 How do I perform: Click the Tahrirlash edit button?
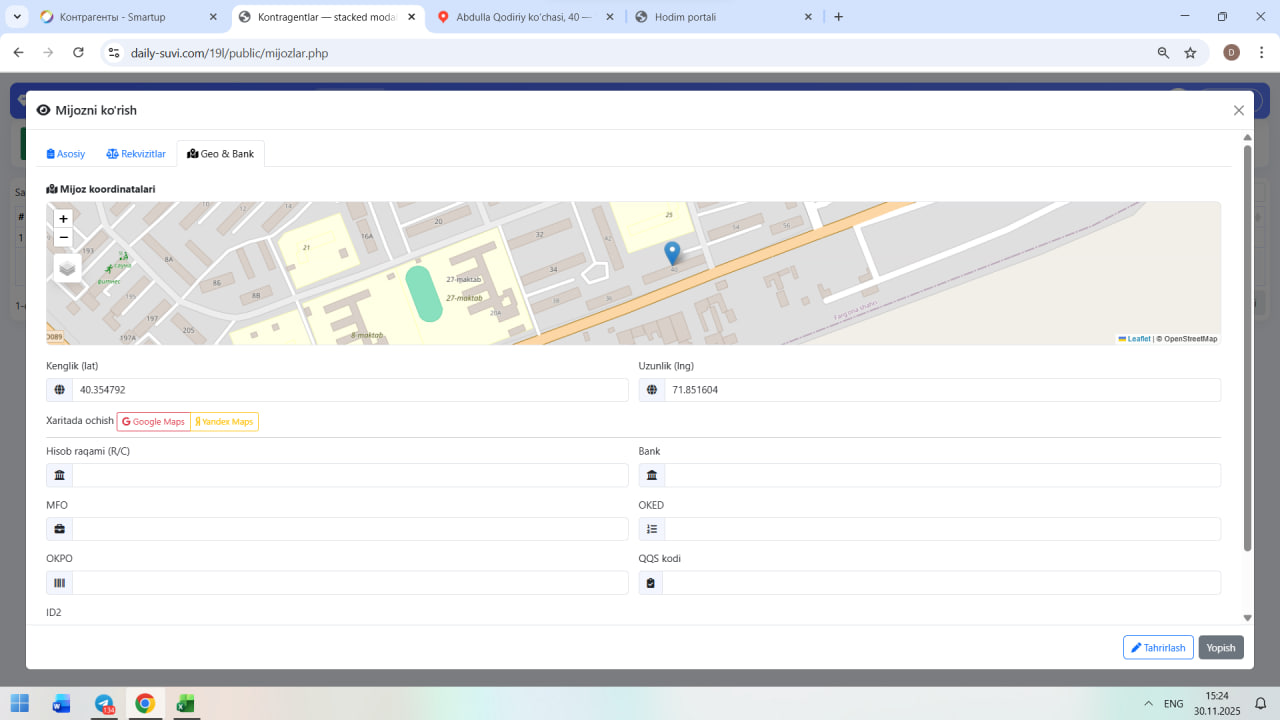coord(1158,648)
